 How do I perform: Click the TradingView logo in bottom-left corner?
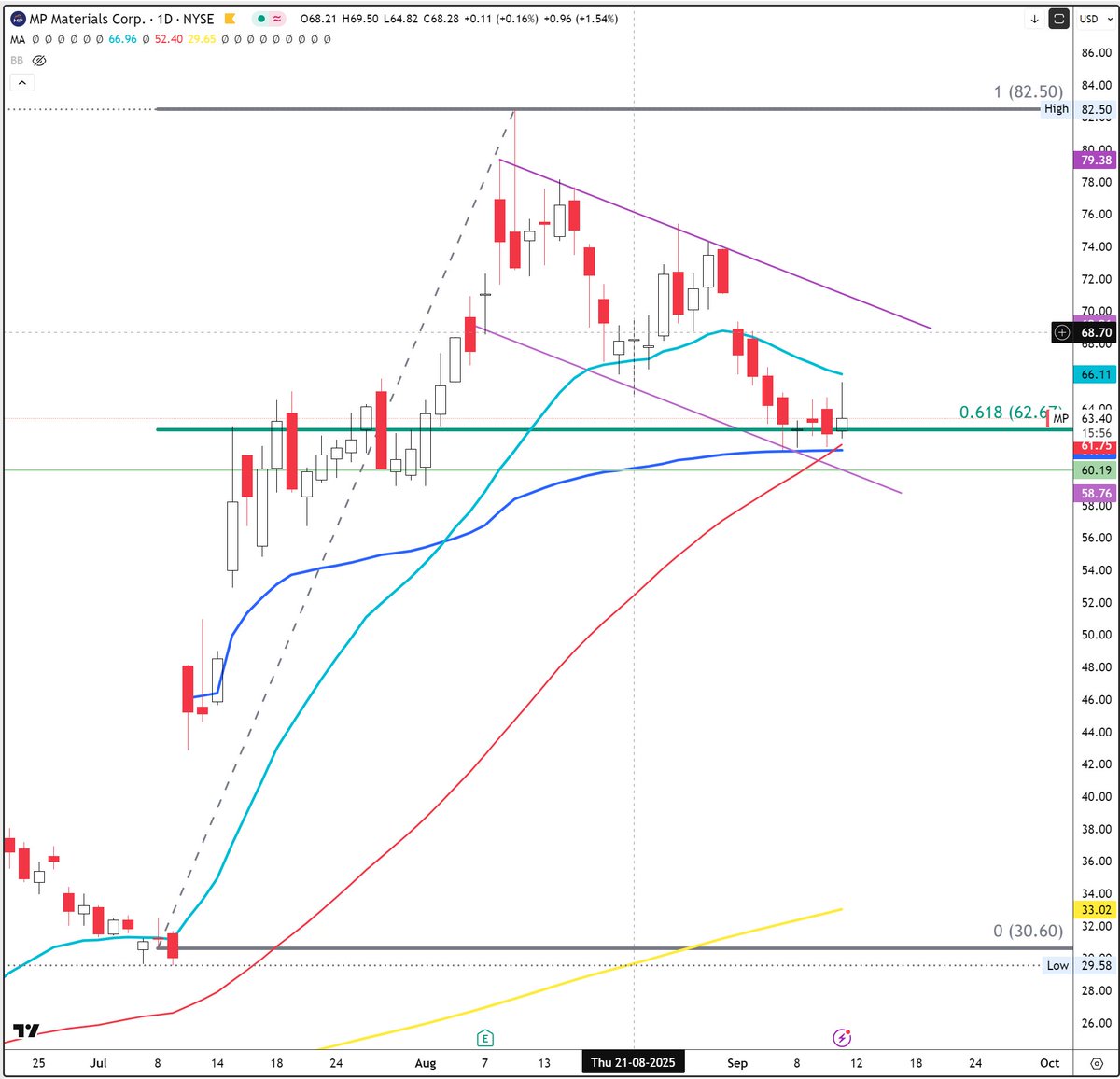(26, 1030)
